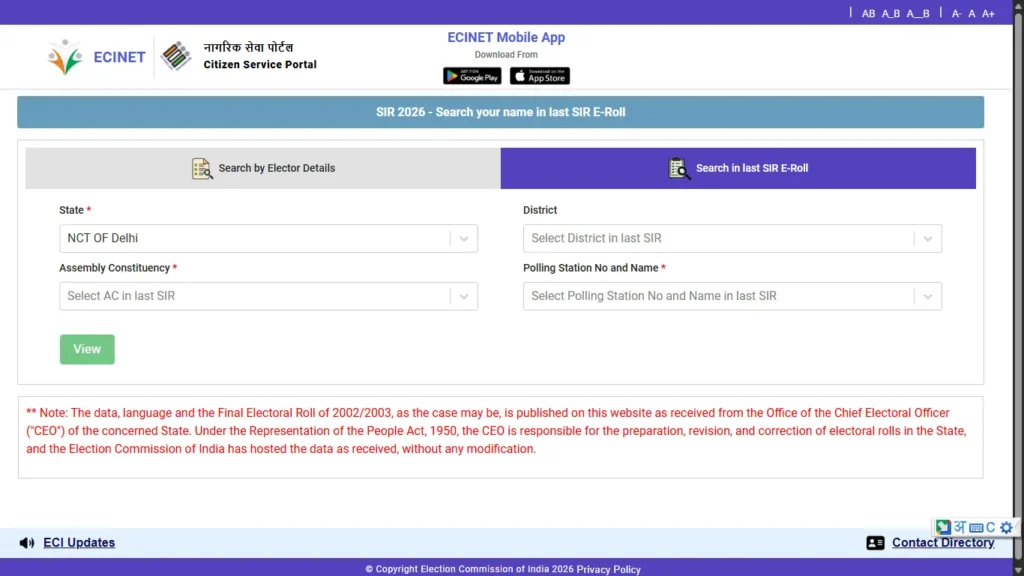This screenshot has height=576, width=1024.
Task: Click the Contact Directory card icon
Action: (875, 543)
